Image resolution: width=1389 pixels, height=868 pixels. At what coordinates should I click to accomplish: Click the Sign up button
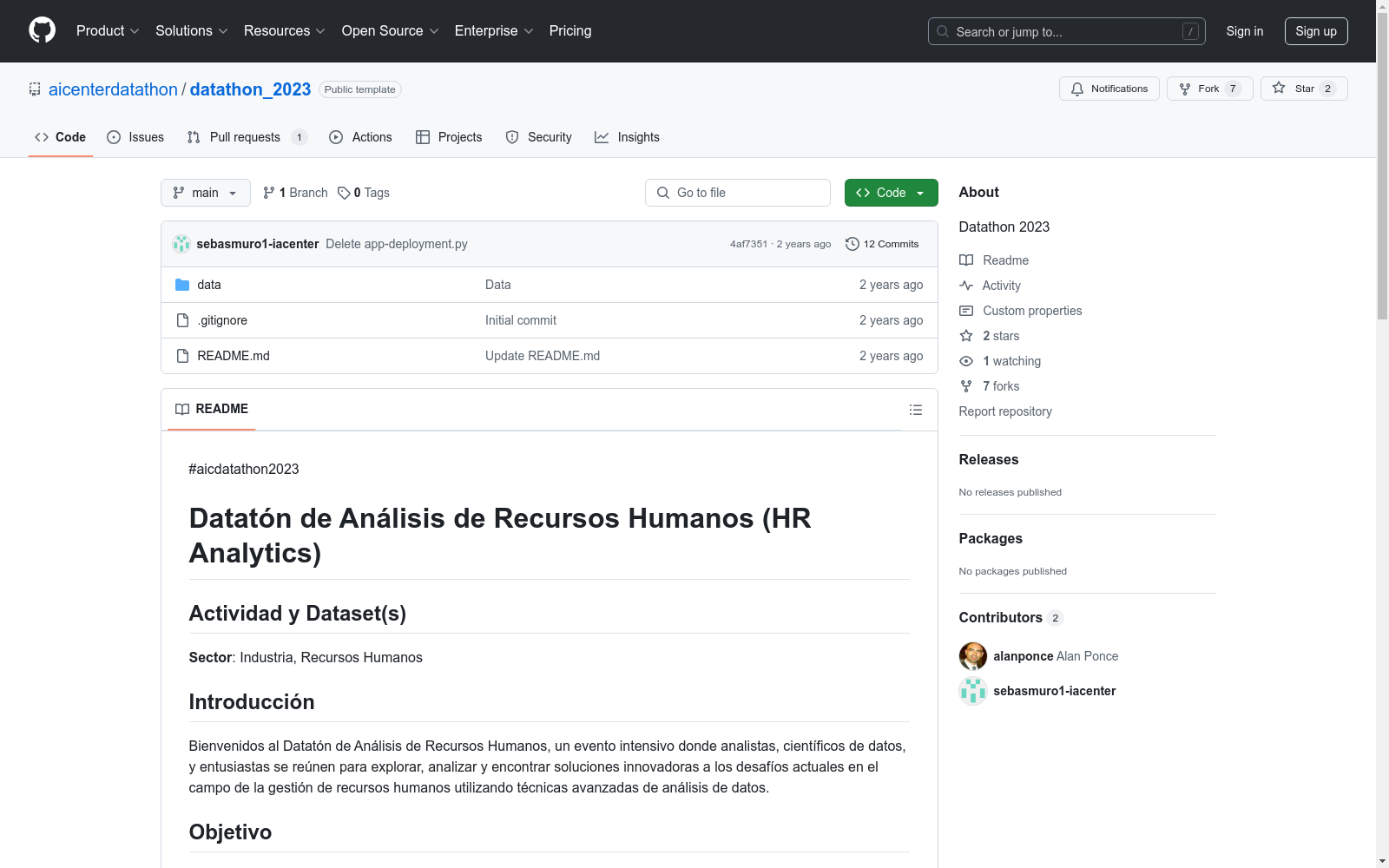point(1316,31)
